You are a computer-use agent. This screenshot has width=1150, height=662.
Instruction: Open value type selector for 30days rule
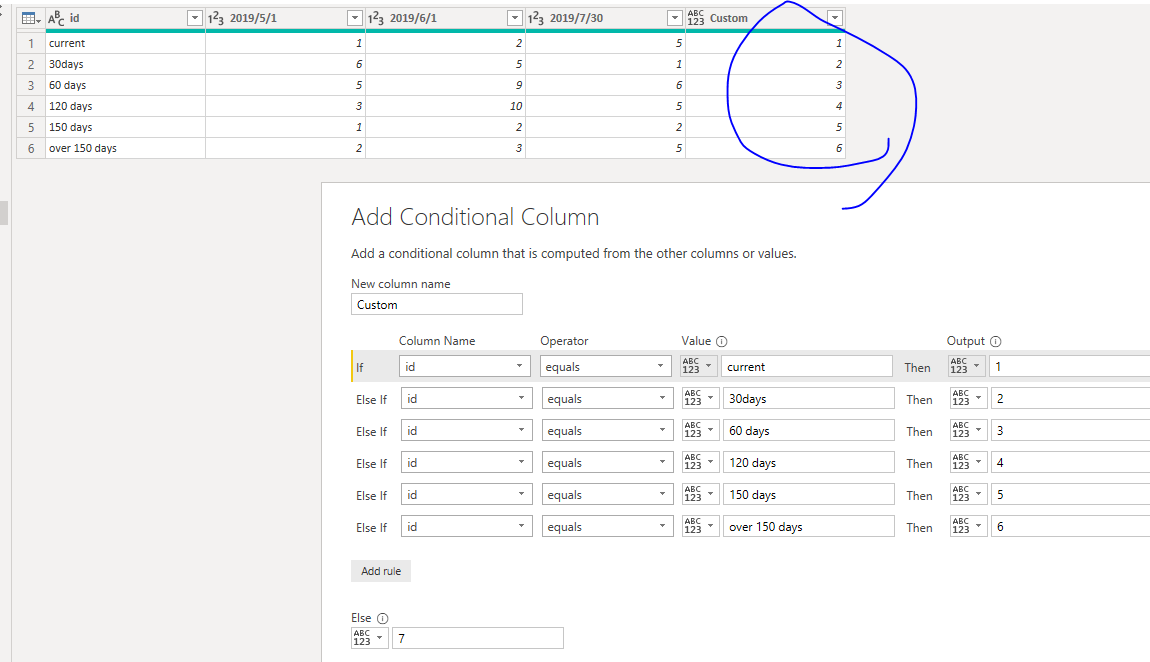coord(700,398)
